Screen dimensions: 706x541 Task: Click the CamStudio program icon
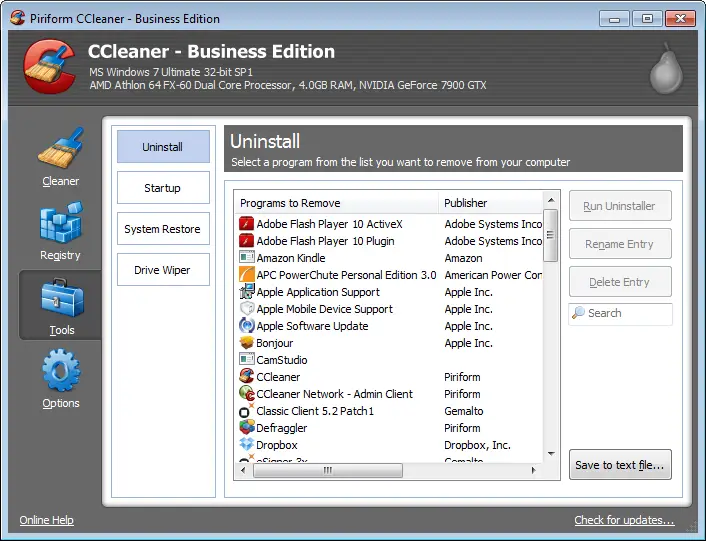click(246, 359)
